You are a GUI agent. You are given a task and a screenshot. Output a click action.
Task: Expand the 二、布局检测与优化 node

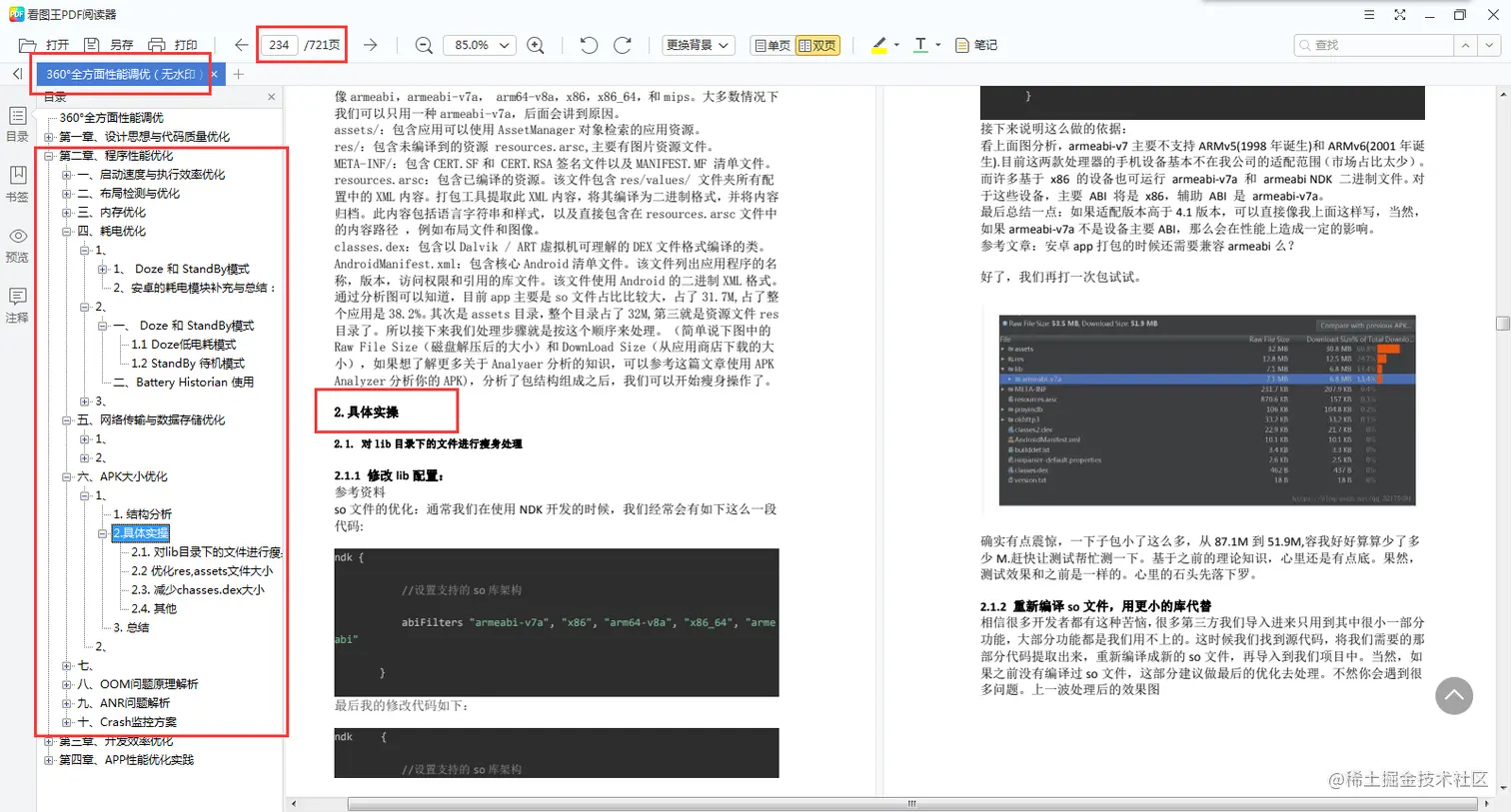(67, 194)
